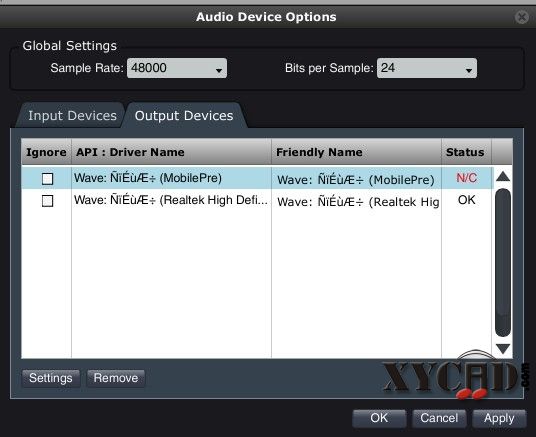Screen dimensions: 536x437
Task: Close the Audio Device Options dialog
Action: (x=522, y=17)
